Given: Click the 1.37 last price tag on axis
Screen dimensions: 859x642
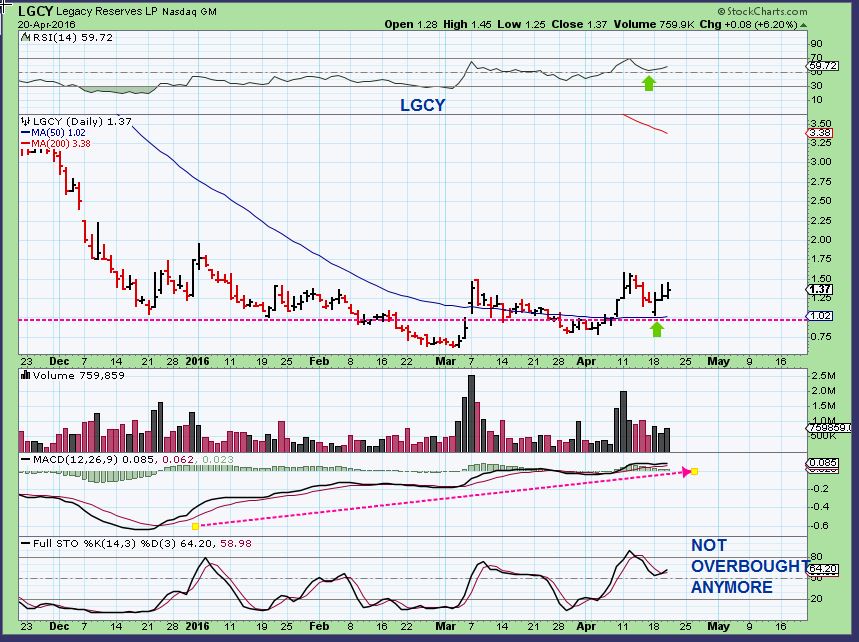Looking at the screenshot, I should tap(820, 289).
